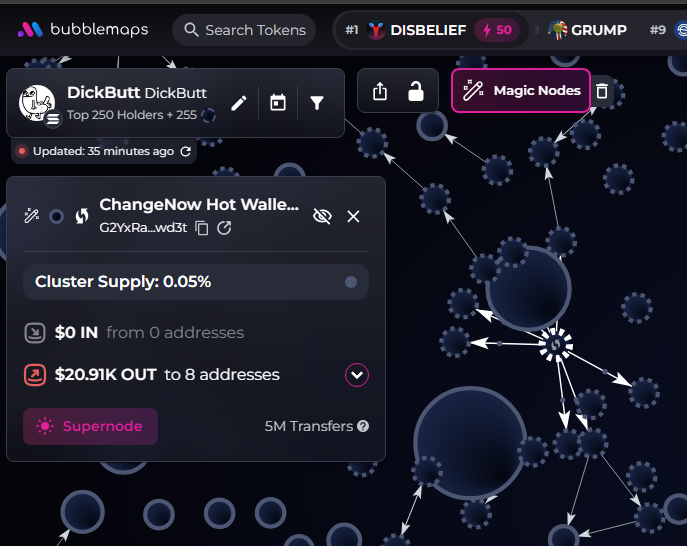This screenshot has width=687, height=546.
Task: Click the bubblemaps logo
Action: point(83,29)
